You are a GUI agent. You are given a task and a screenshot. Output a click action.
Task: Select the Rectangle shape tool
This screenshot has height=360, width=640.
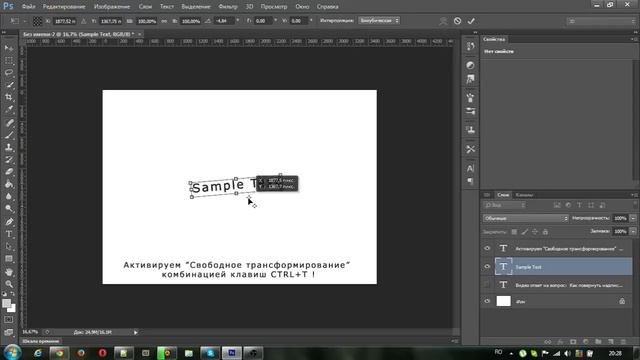tap(9, 259)
